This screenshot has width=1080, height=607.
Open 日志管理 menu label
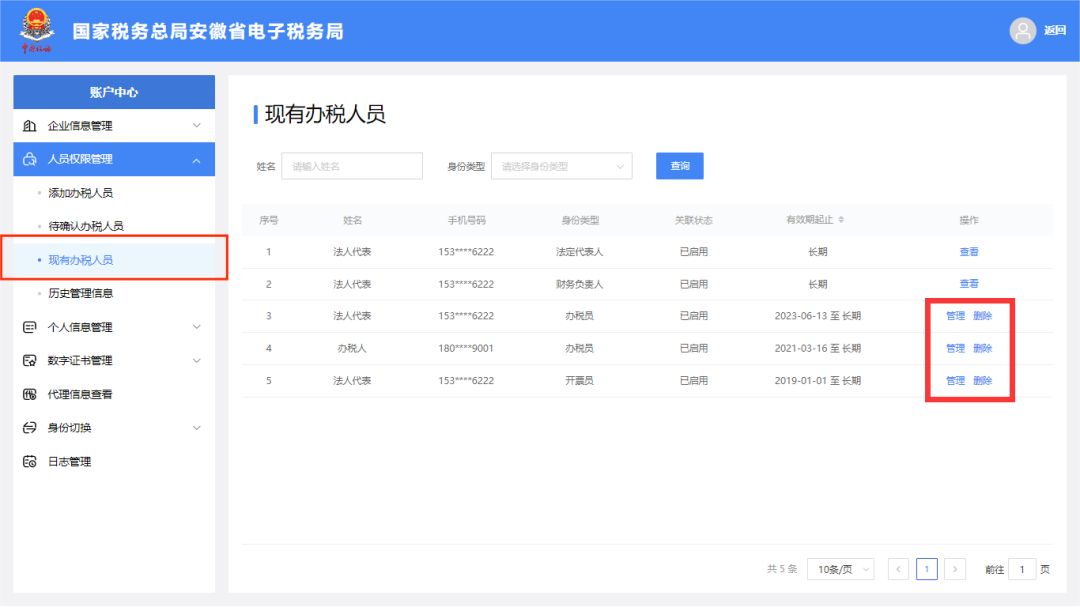coord(69,462)
